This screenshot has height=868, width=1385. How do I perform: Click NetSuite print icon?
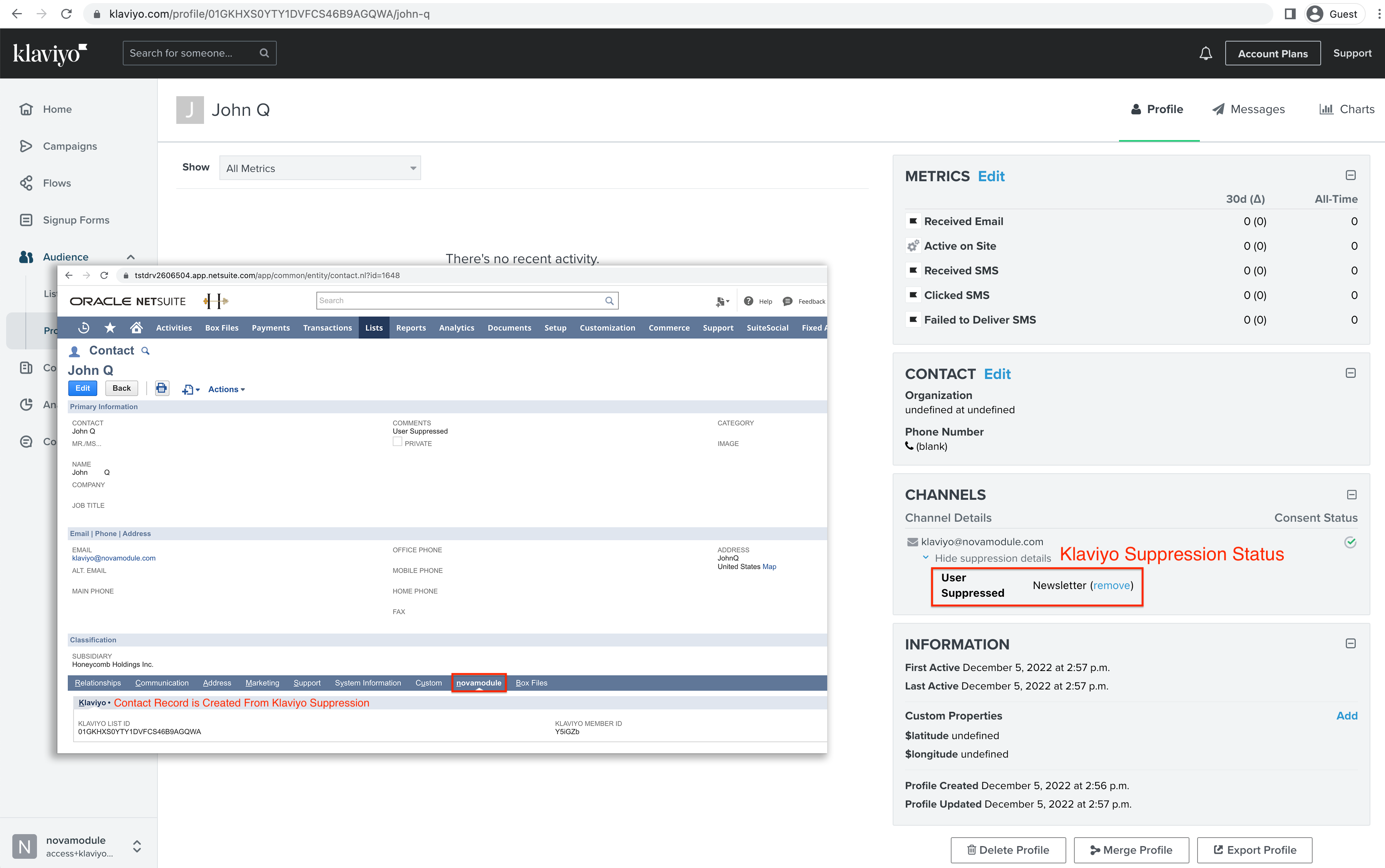point(162,389)
